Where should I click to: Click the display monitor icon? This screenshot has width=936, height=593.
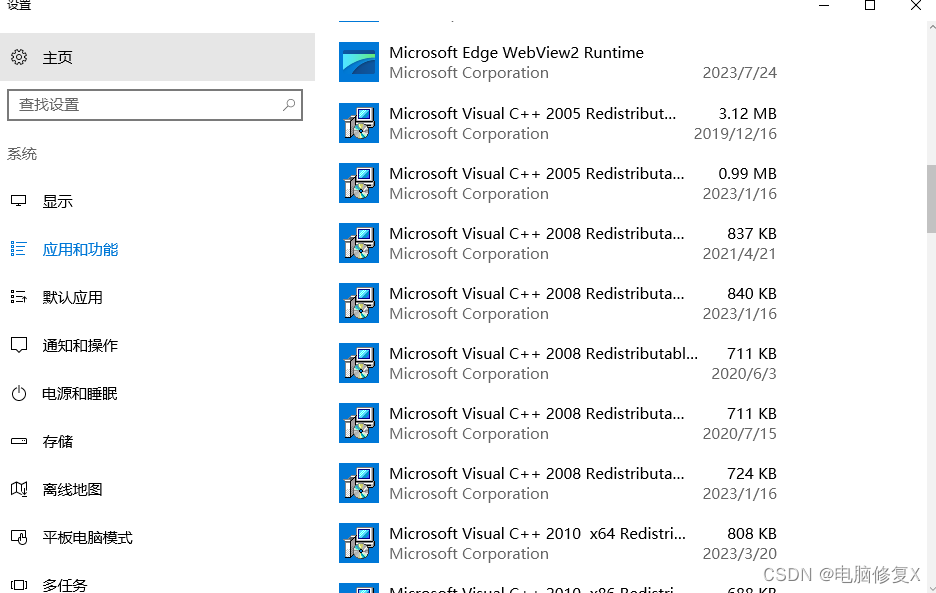[19, 201]
